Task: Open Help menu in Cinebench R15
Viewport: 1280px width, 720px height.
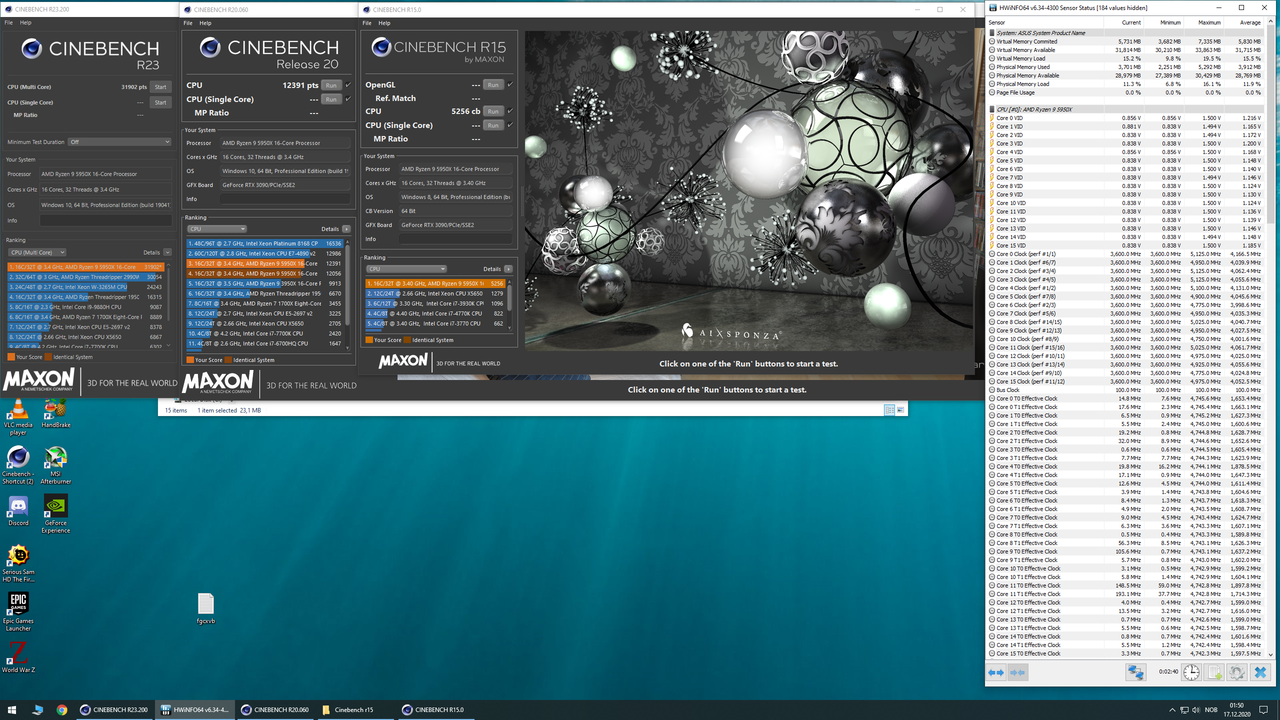Action: (x=385, y=22)
